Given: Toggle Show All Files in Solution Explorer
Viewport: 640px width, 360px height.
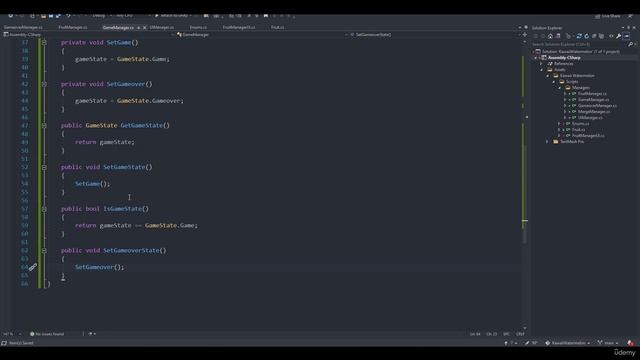Looking at the screenshot, I should coord(602,36).
